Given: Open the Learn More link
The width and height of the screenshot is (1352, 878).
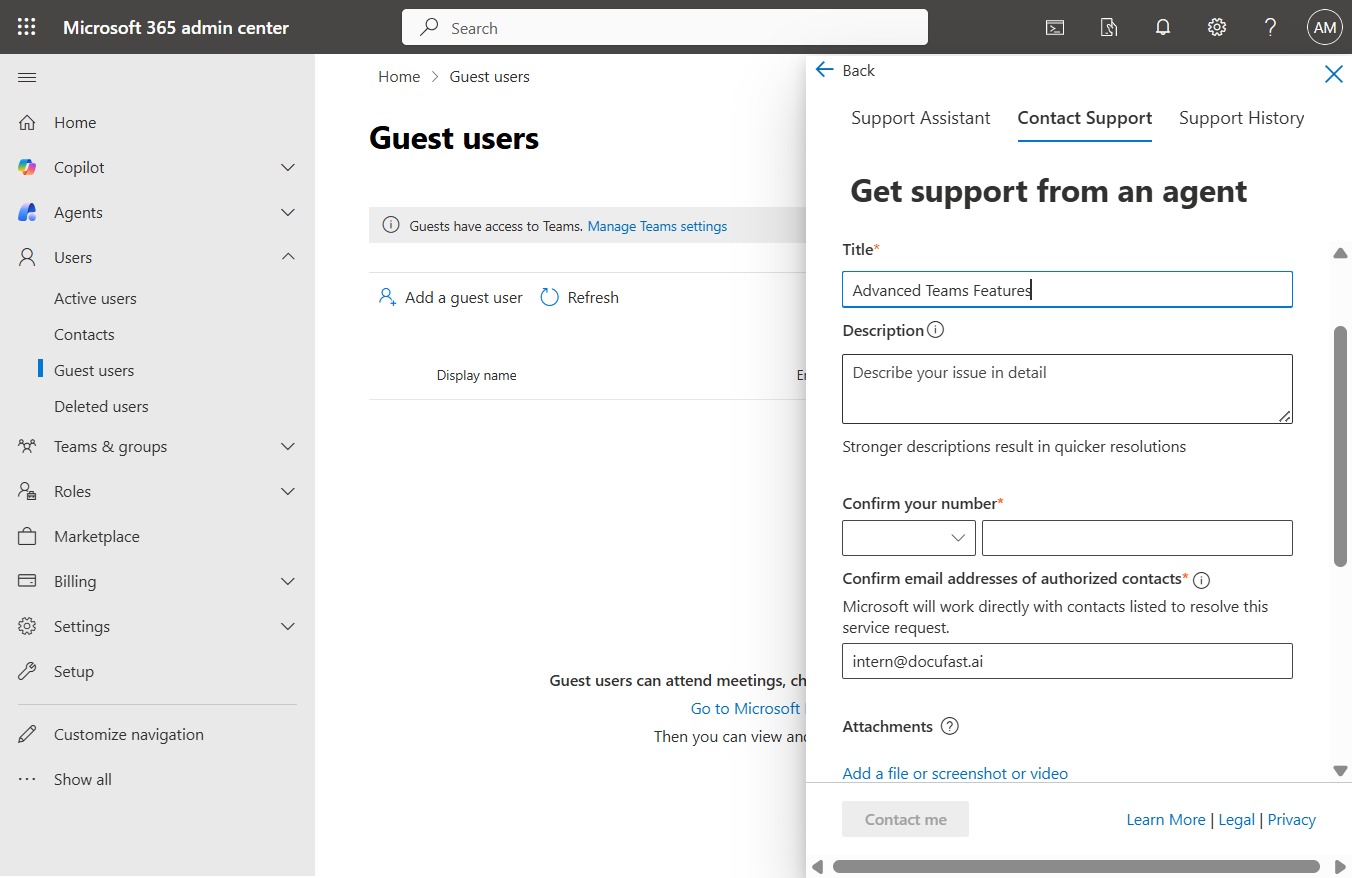Looking at the screenshot, I should coord(1166,819).
